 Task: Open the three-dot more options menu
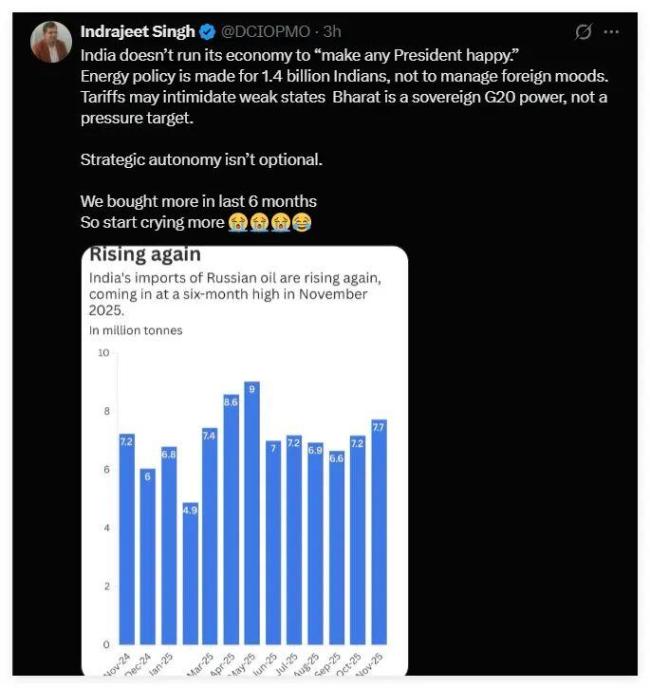click(612, 32)
